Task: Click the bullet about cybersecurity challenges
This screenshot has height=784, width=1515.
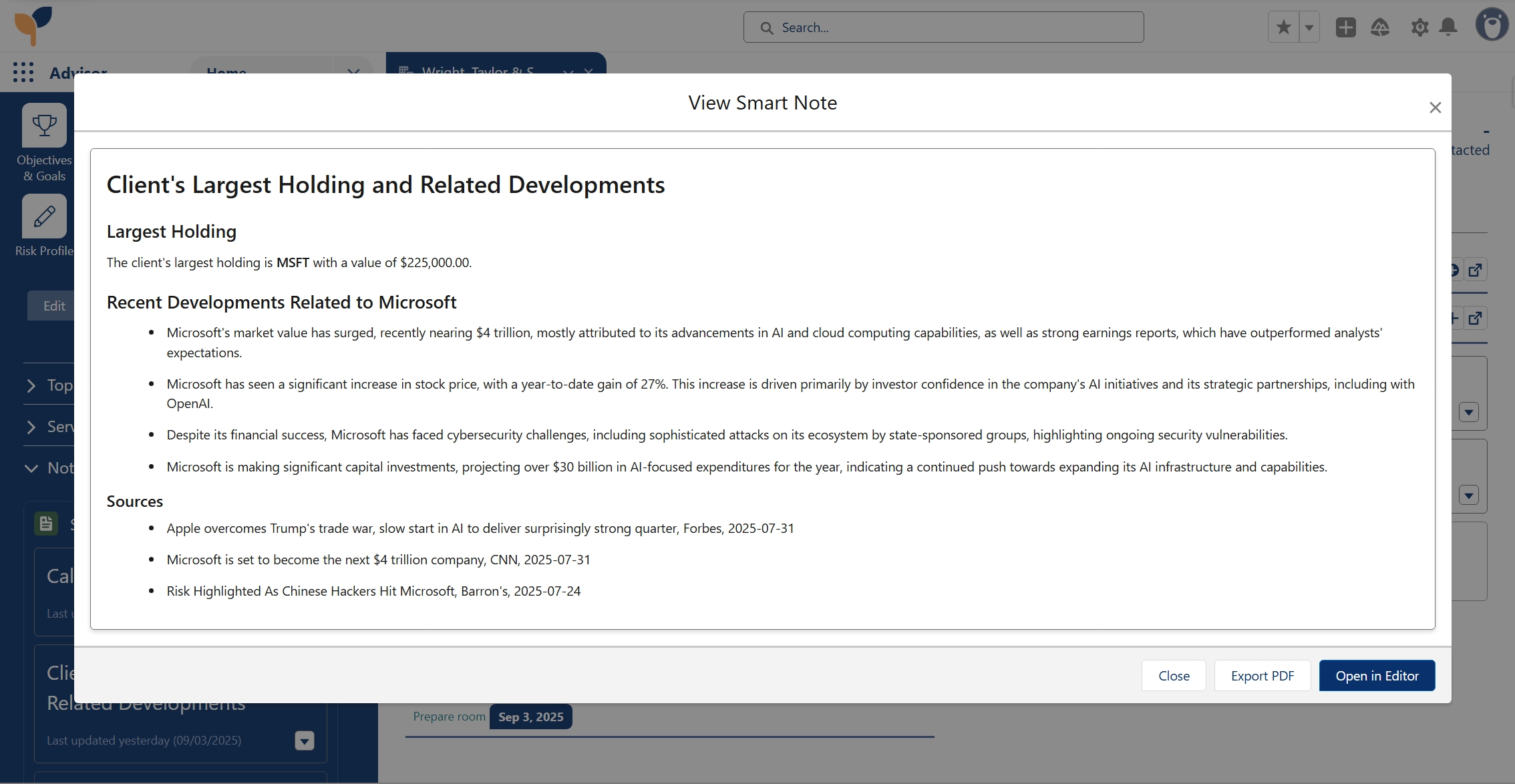Action: 727,435
